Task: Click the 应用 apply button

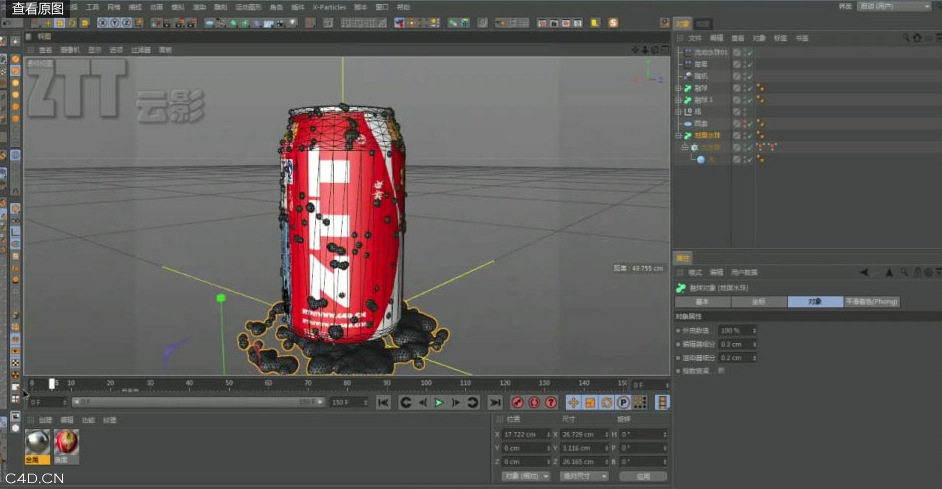Action: (x=643, y=476)
